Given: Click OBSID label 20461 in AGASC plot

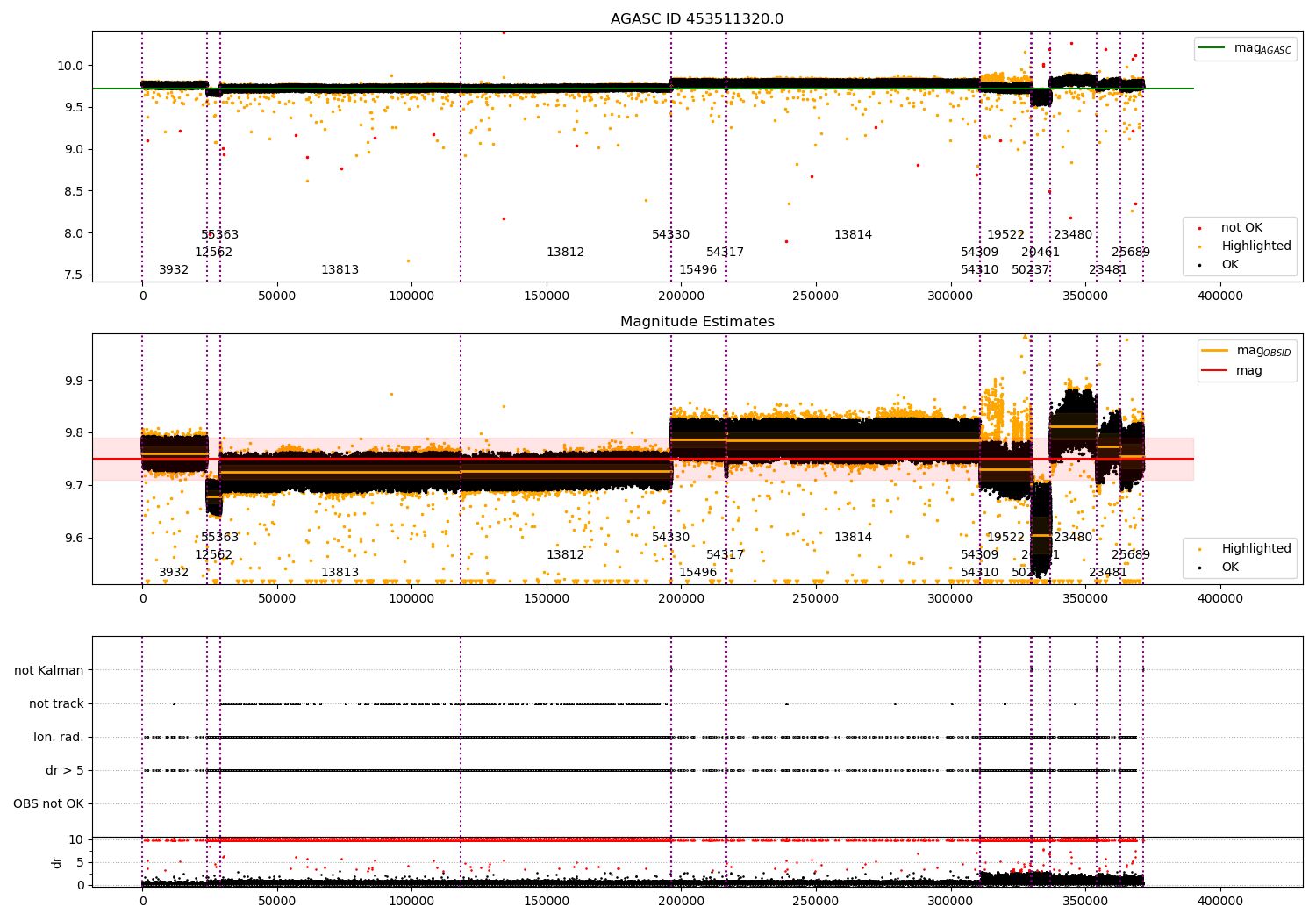Looking at the screenshot, I should pos(1041,253).
